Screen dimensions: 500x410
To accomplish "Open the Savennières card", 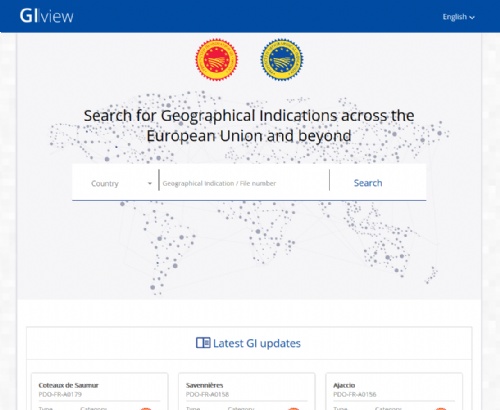I will (247, 391).
